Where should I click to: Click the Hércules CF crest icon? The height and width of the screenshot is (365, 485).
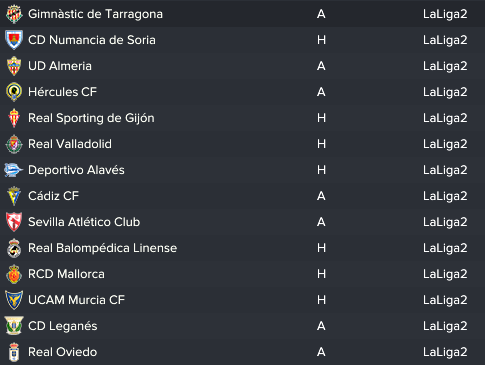point(14,92)
